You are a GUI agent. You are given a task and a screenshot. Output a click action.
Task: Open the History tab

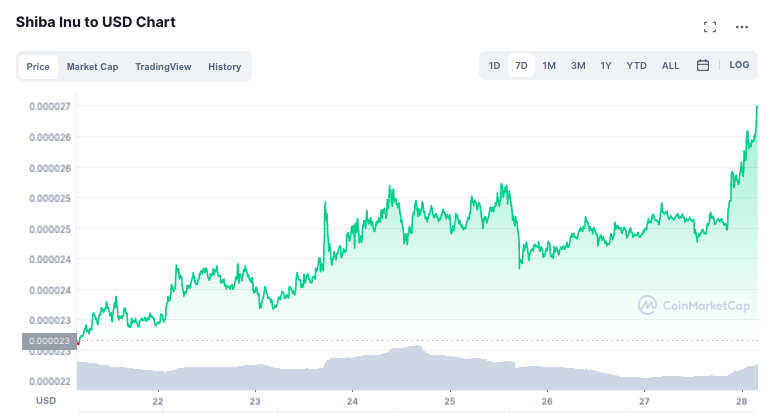pos(224,67)
